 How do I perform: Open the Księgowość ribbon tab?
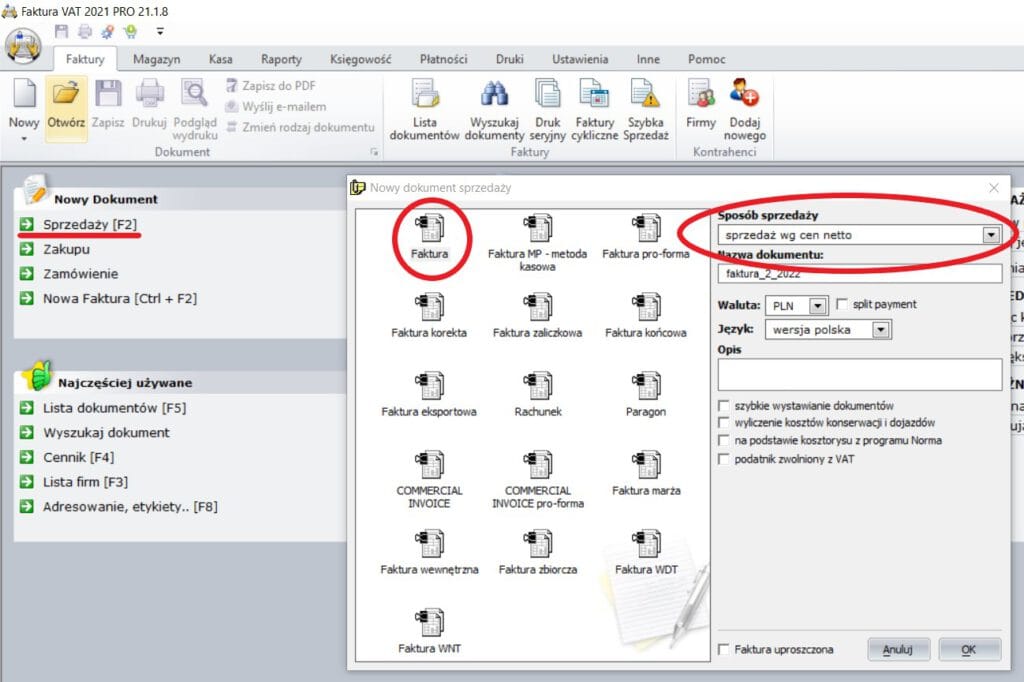click(361, 59)
